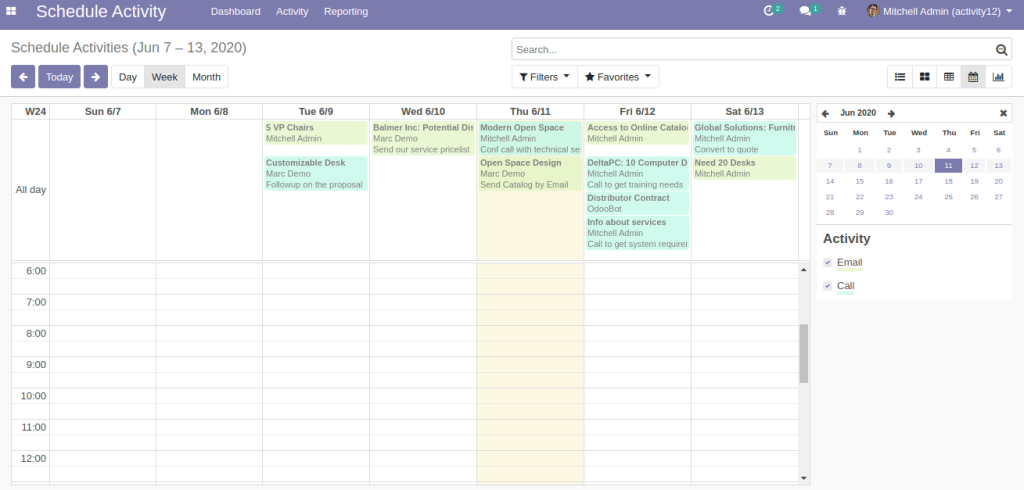The height and width of the screenshot is (490, 1024).
Task: Open the activities clock icon in navbar
Action: pos(769,11)
